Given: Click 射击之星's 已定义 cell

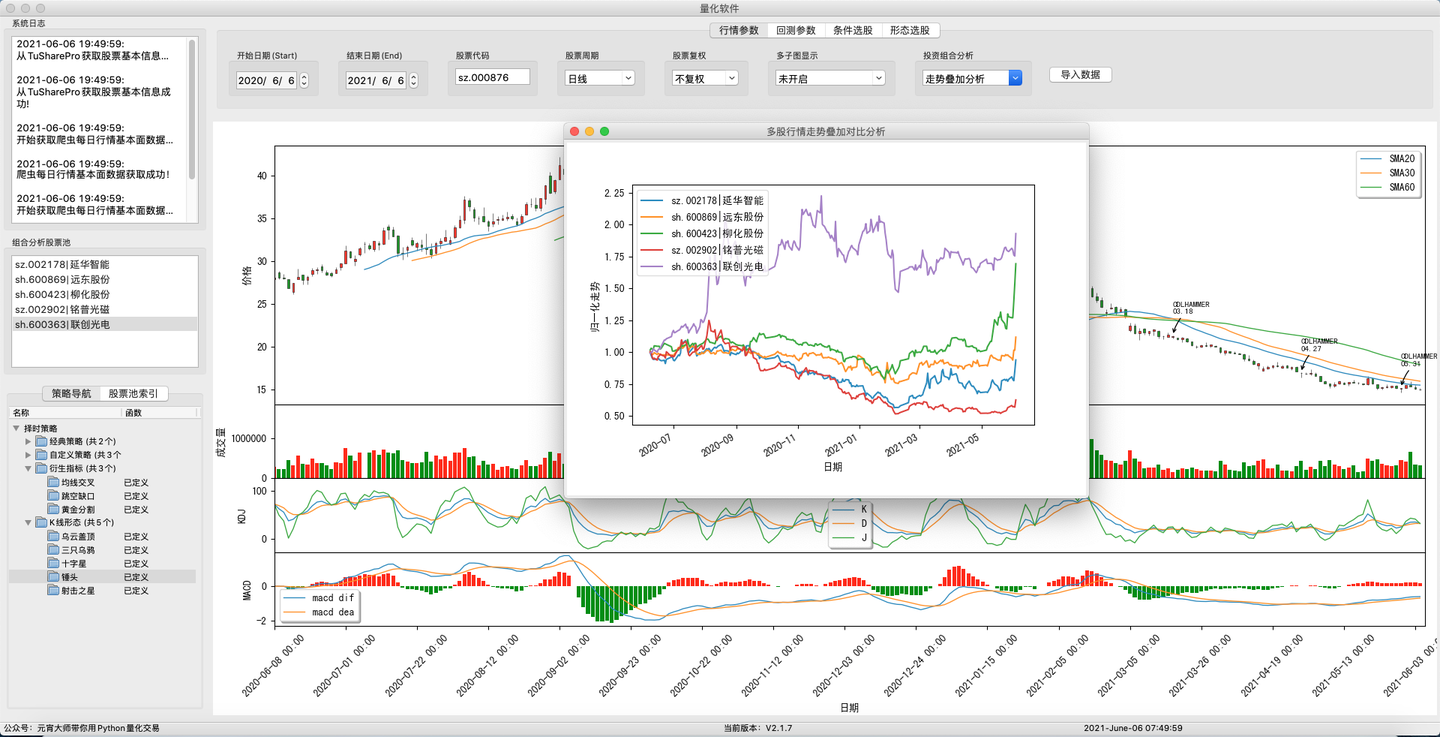Looking at the screenshot, I should (136, 590).
